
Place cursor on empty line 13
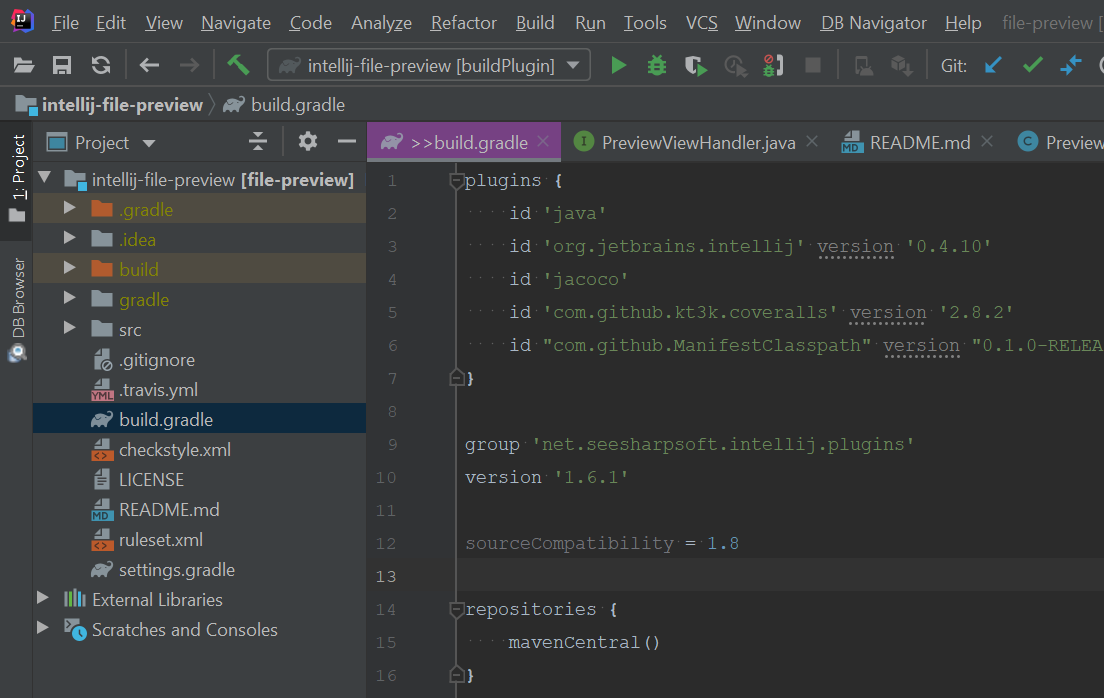(780, 575)
